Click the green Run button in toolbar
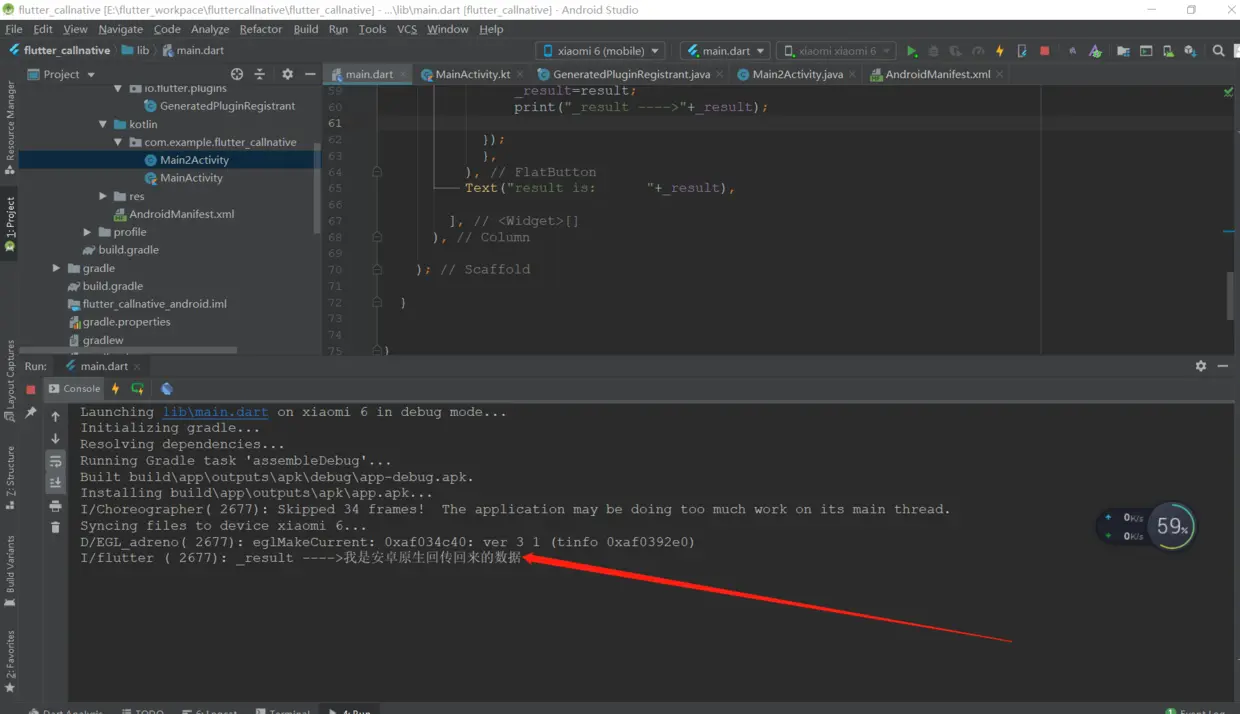The width and height of the screenshot is (1240, 714). pos(912,51)
